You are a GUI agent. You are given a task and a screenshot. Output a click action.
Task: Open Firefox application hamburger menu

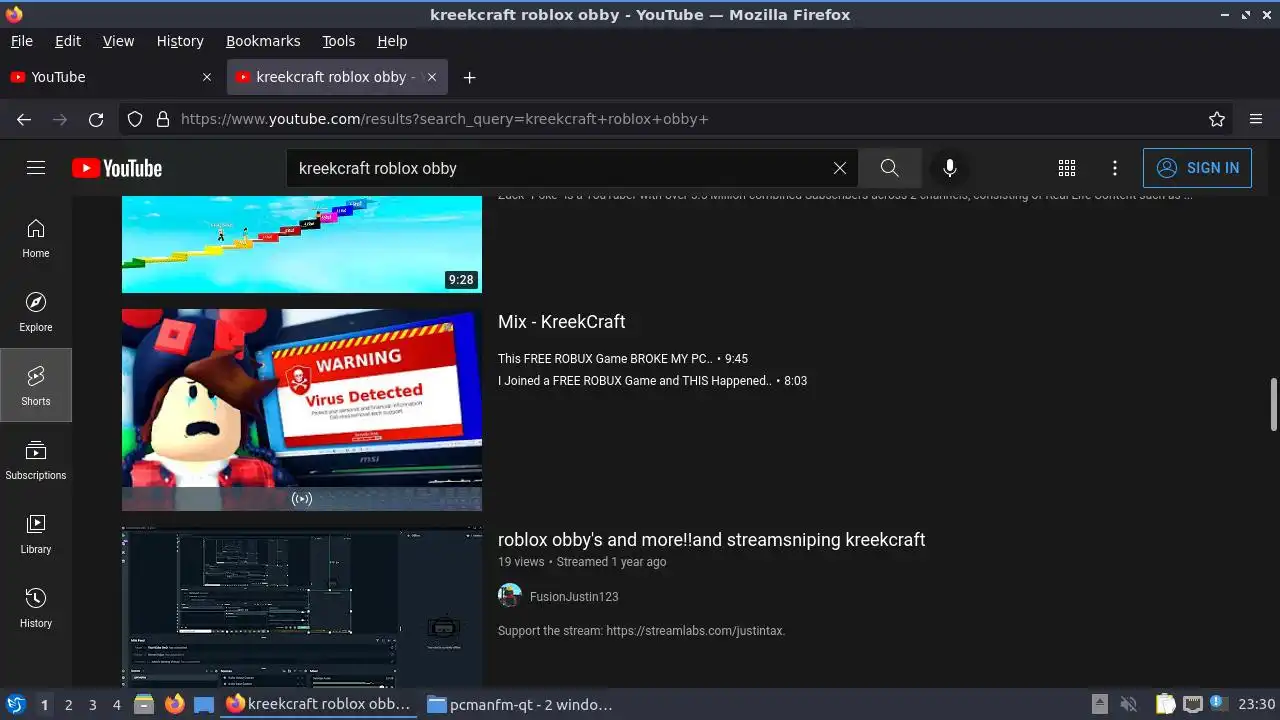1256,119
